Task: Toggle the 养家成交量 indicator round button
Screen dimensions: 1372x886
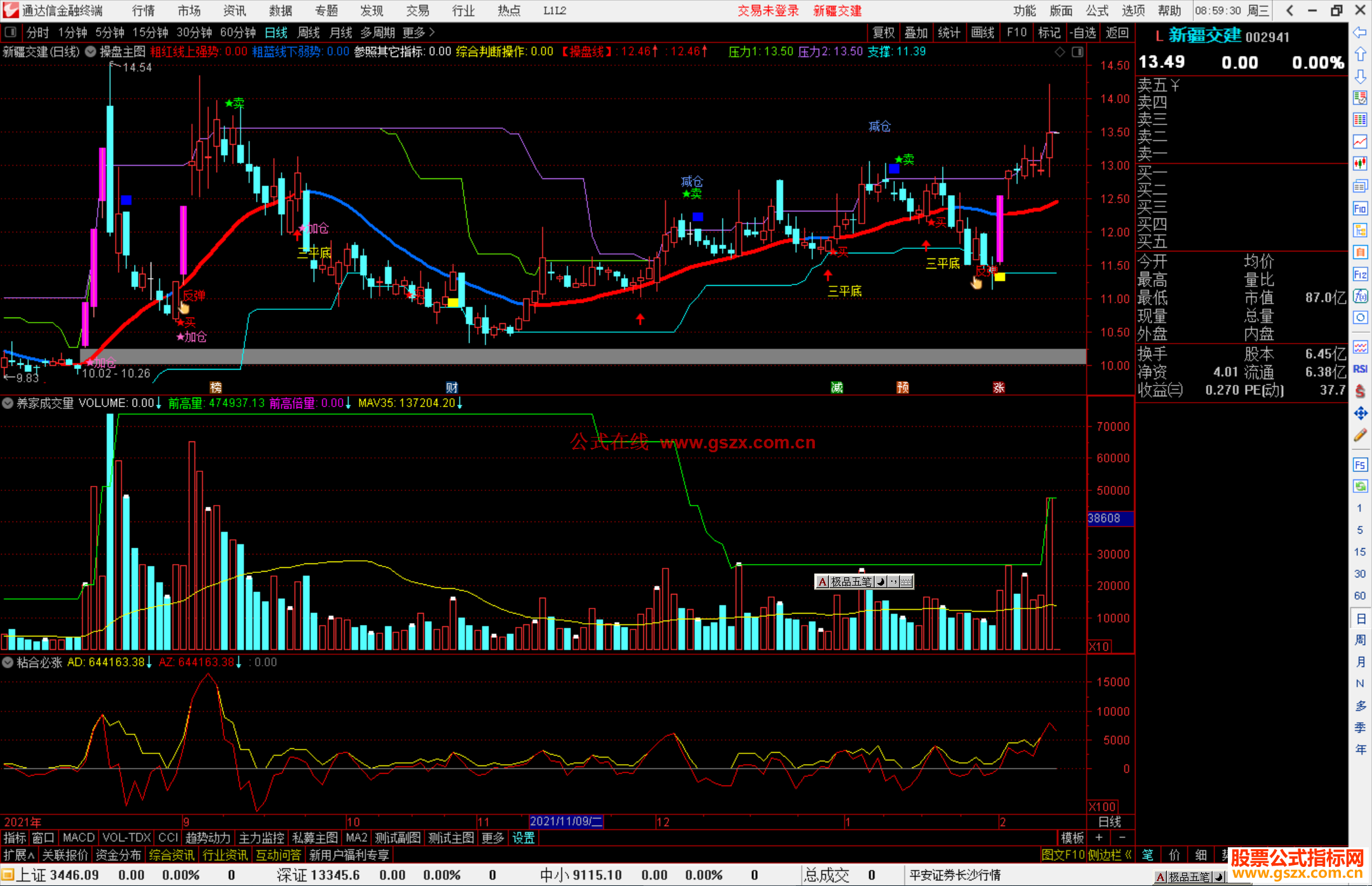Action: pos(8,403)
